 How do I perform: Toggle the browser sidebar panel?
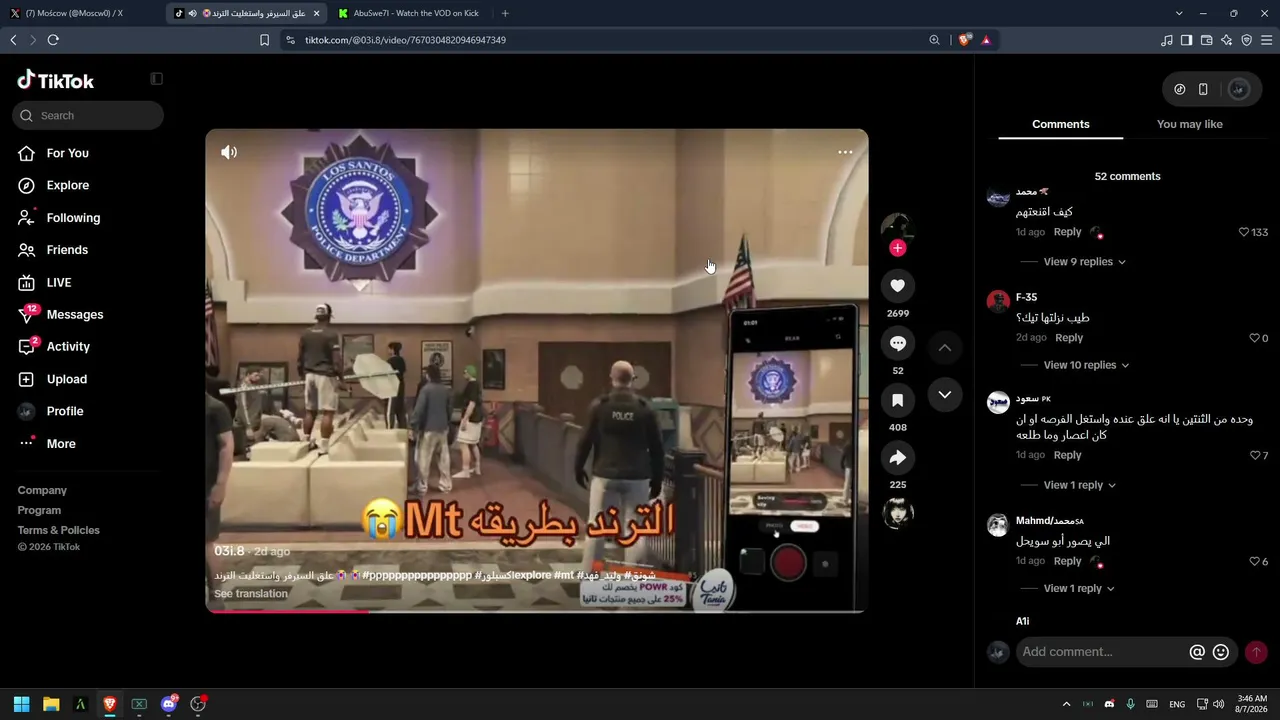[x=1186, y=40]
